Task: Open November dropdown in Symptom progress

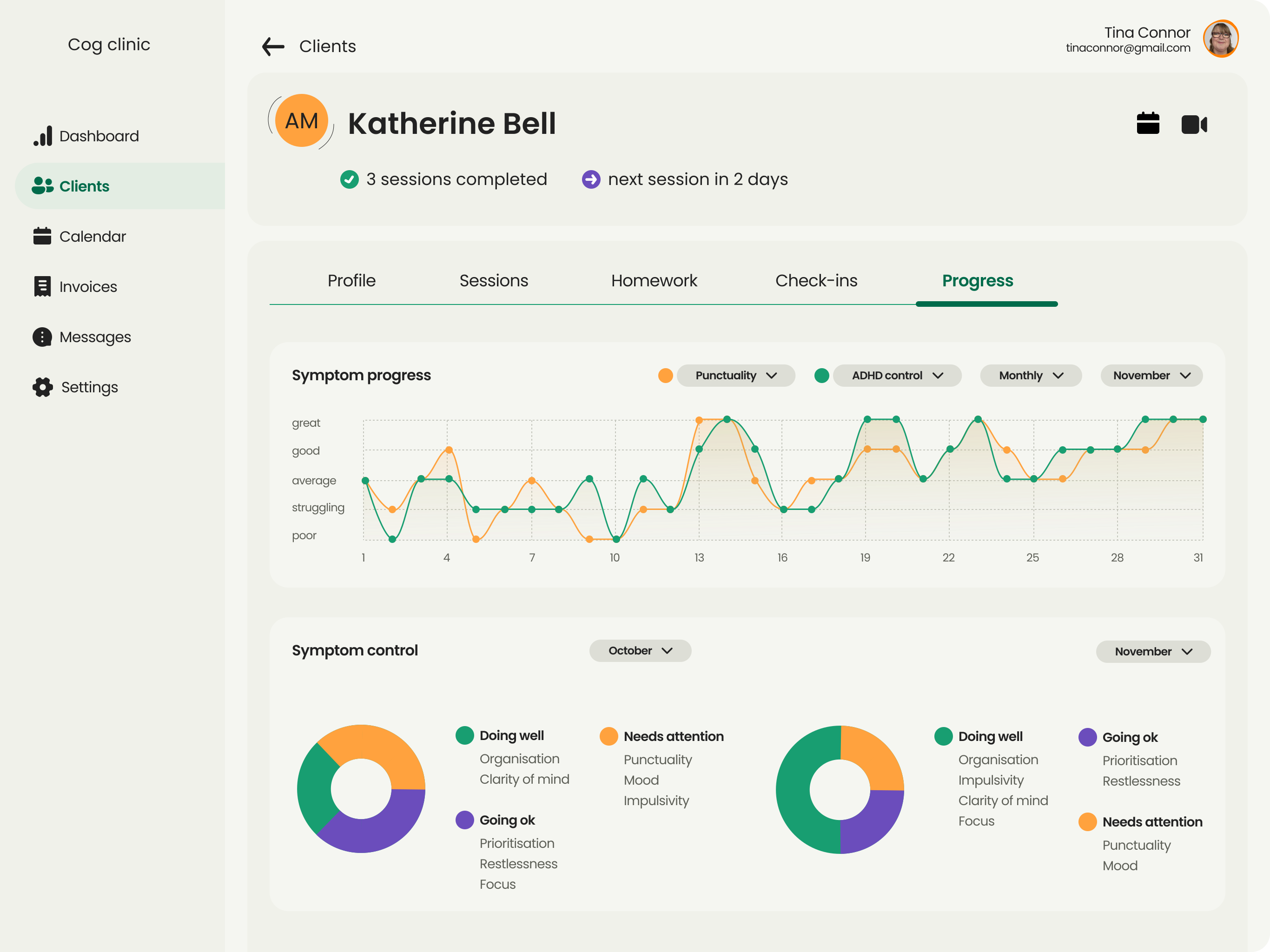Action: coord(1151,376)
